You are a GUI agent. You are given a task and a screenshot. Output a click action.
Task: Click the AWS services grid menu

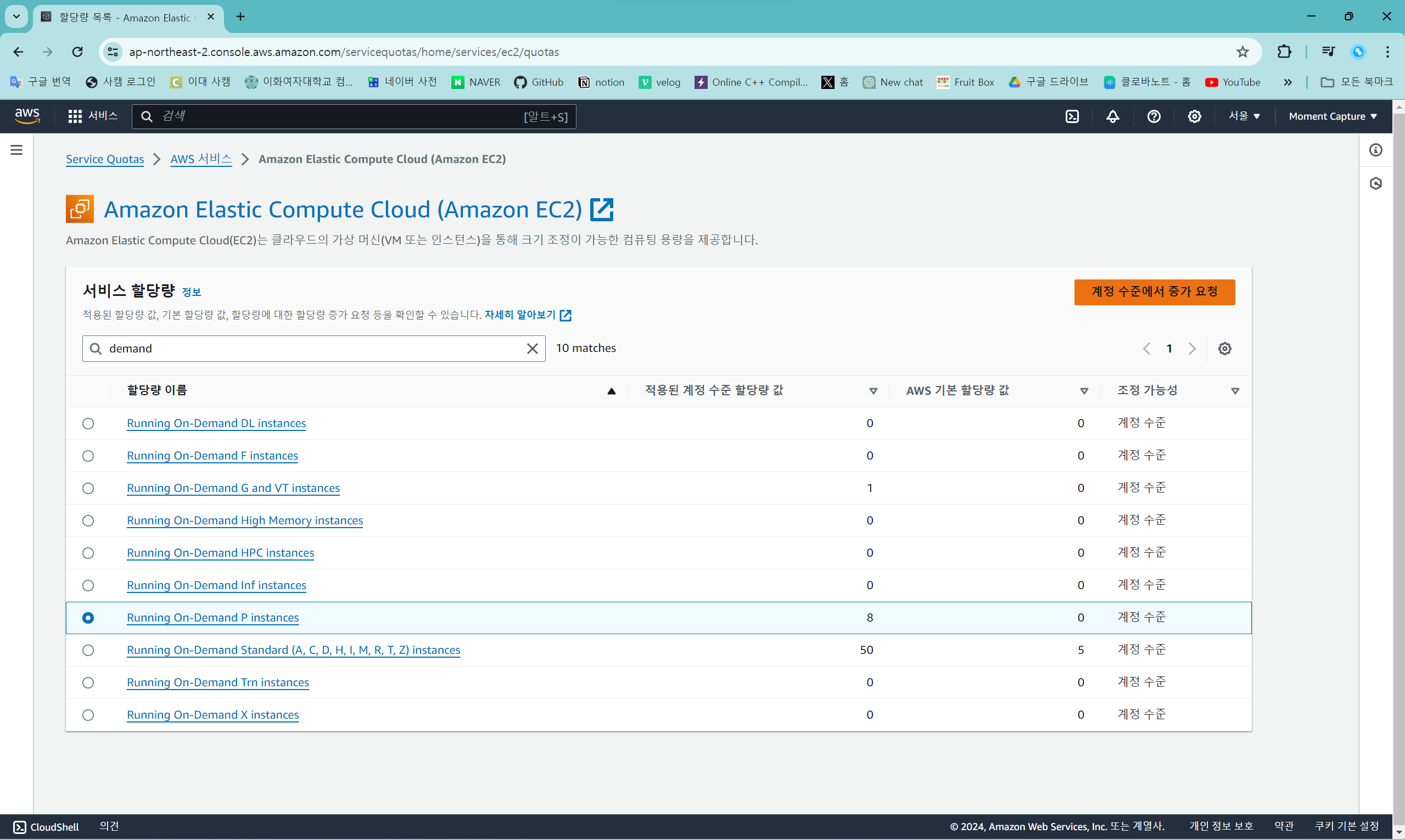pos(75,116)
